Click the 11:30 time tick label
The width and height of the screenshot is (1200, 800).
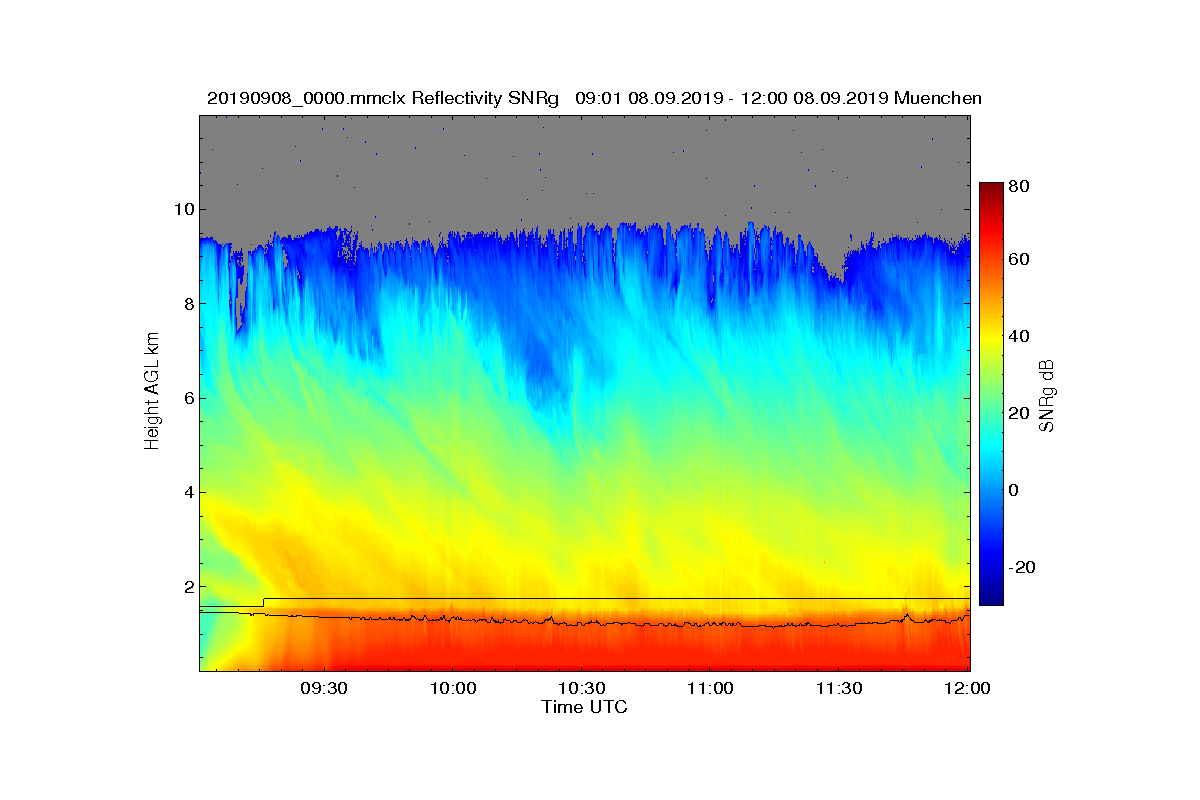click(839, 689)
